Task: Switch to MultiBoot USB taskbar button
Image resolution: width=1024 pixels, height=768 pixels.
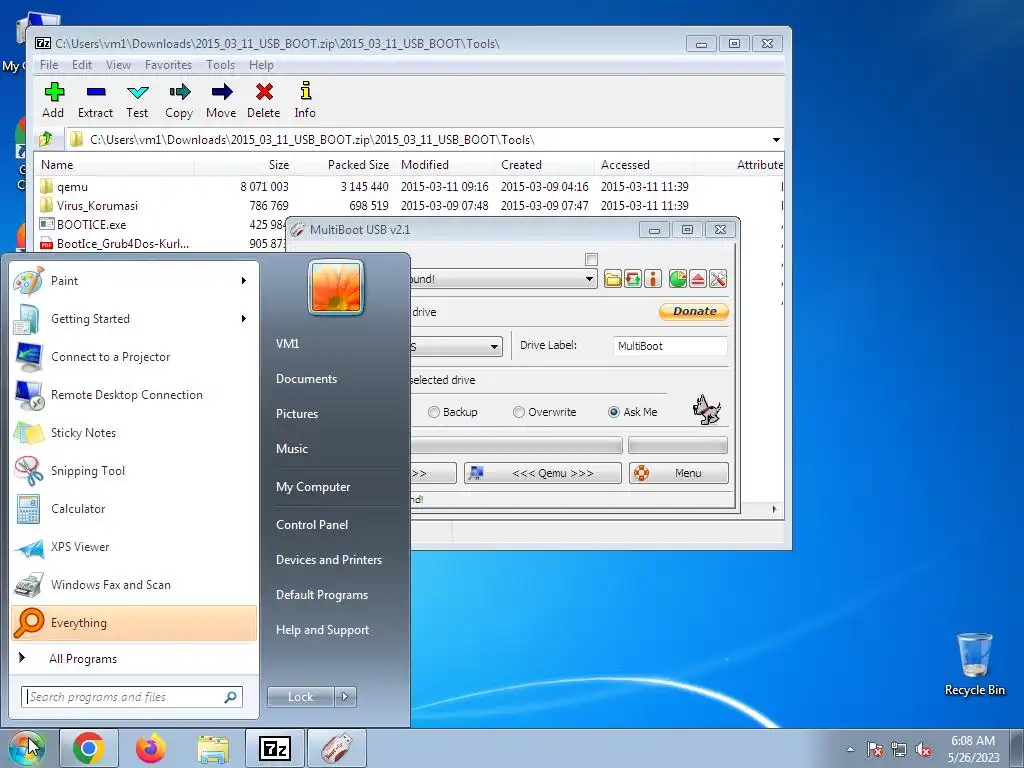Action: point(337,748)
